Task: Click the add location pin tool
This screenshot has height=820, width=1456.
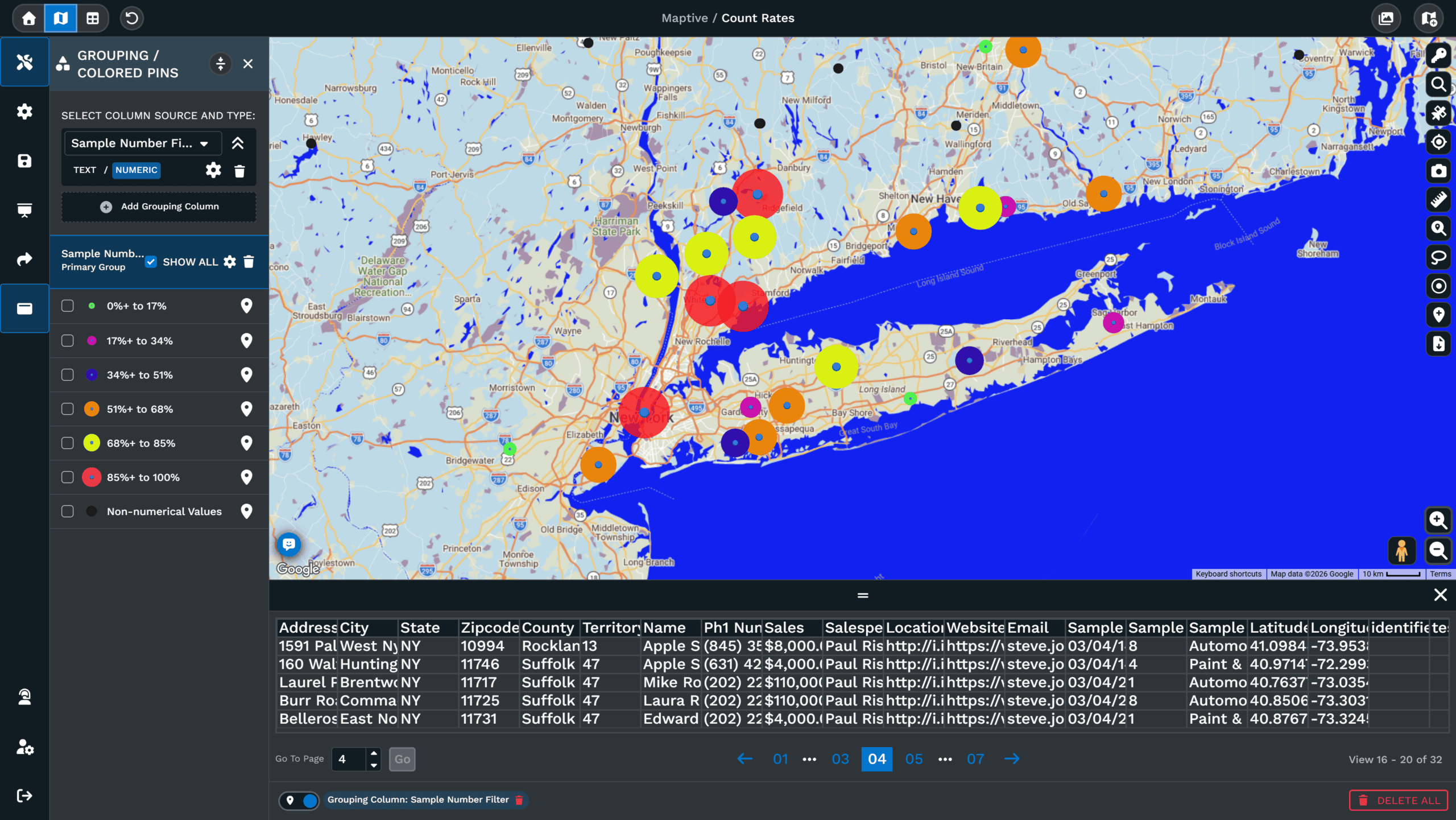Action: (1438, 315)
